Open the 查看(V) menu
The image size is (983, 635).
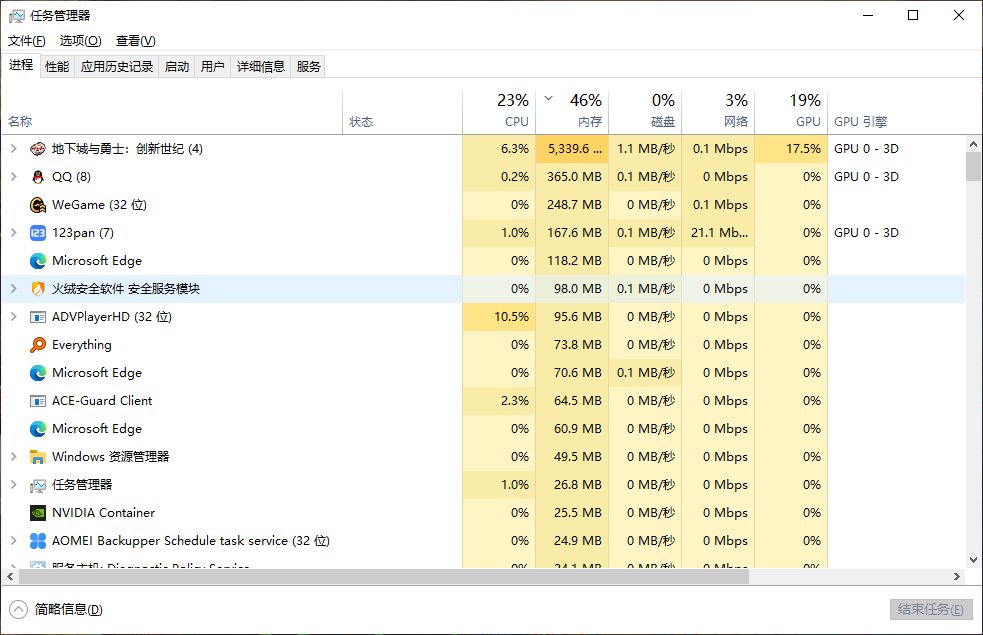pyautogui.click(x=135, y=41)
